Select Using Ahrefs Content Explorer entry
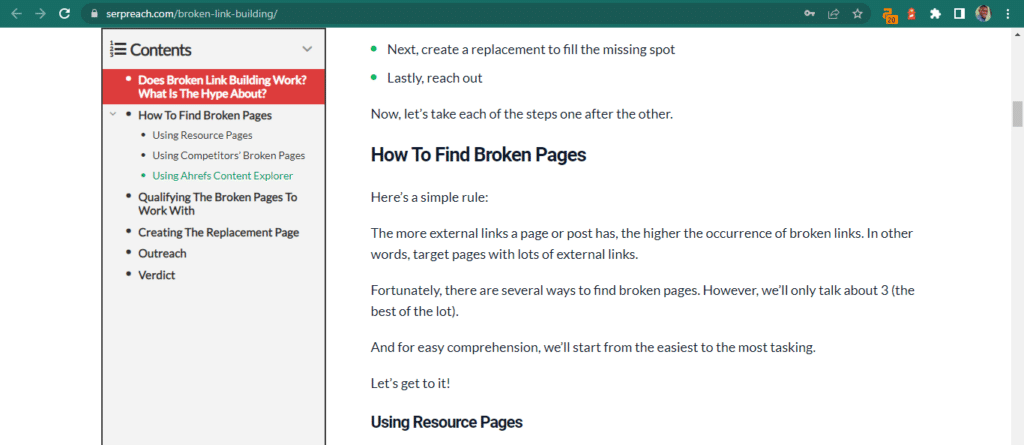Screen dimensions: 1024x445 tap(223, 176)
